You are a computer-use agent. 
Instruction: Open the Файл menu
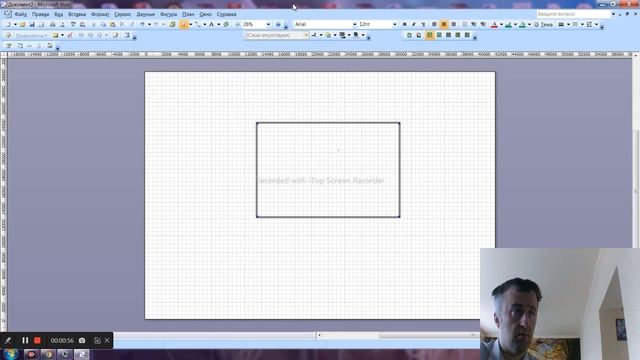pos(20,14)
